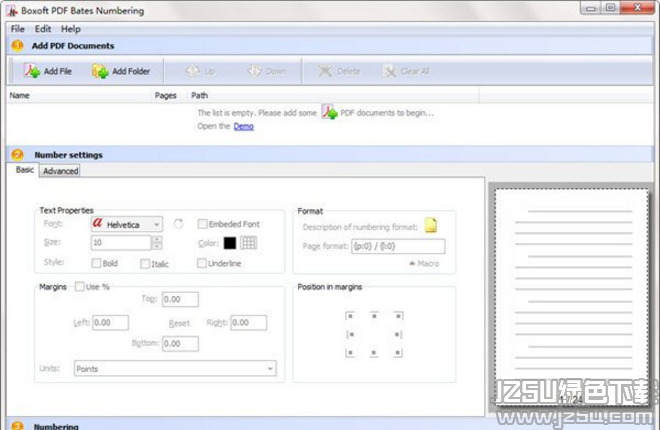Select top-center margin position
This screenshot has height=430, width=660.
point(374,315)
